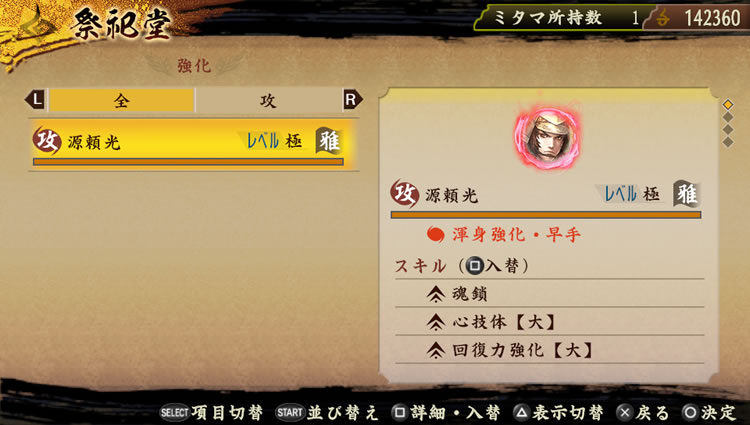Click the 源頼光 portrait thumbnail
The image size is (750, 425).
point(547,139)
